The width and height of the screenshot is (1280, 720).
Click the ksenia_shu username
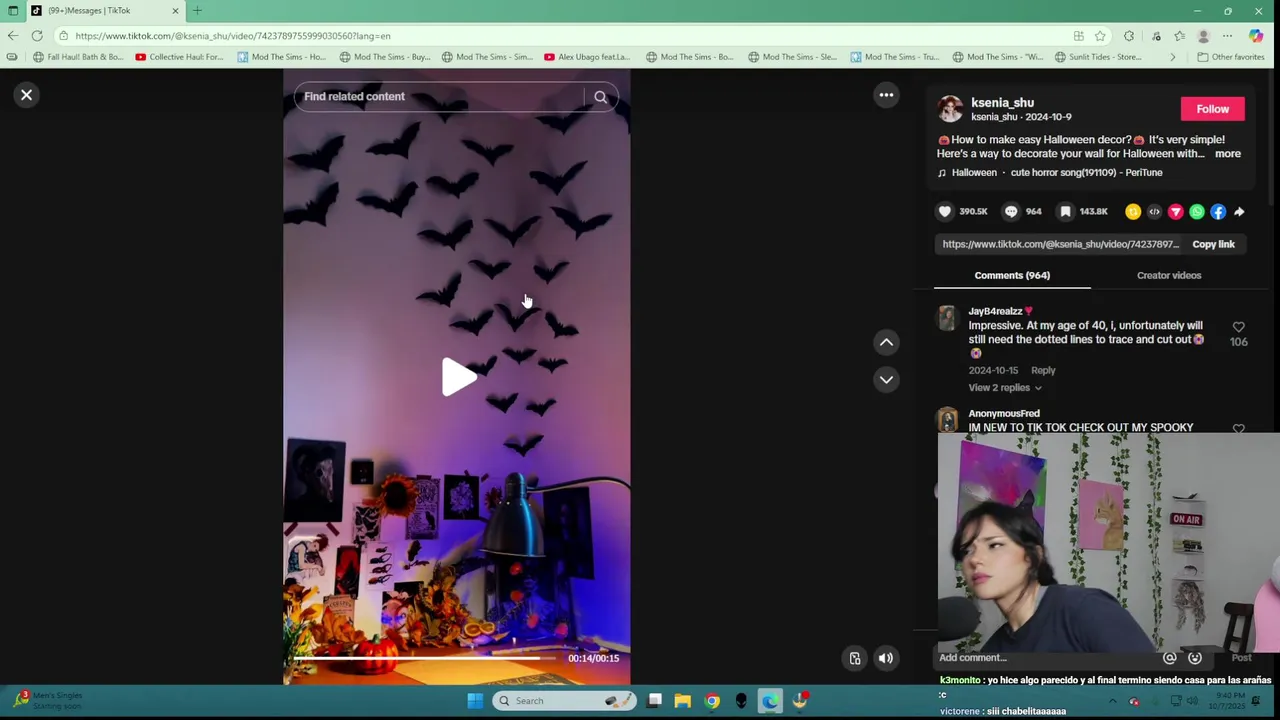(1002, 103)
